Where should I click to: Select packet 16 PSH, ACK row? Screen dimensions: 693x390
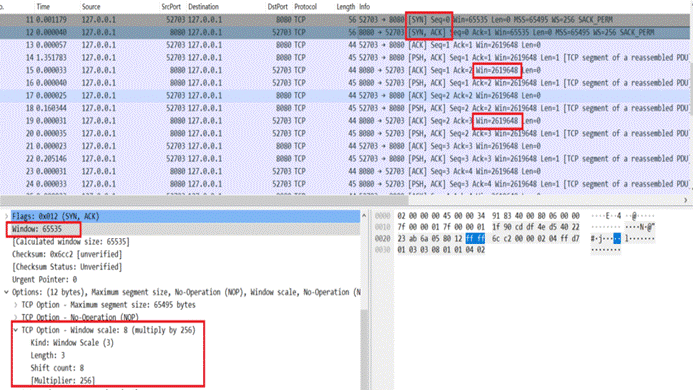click(345, 83)
